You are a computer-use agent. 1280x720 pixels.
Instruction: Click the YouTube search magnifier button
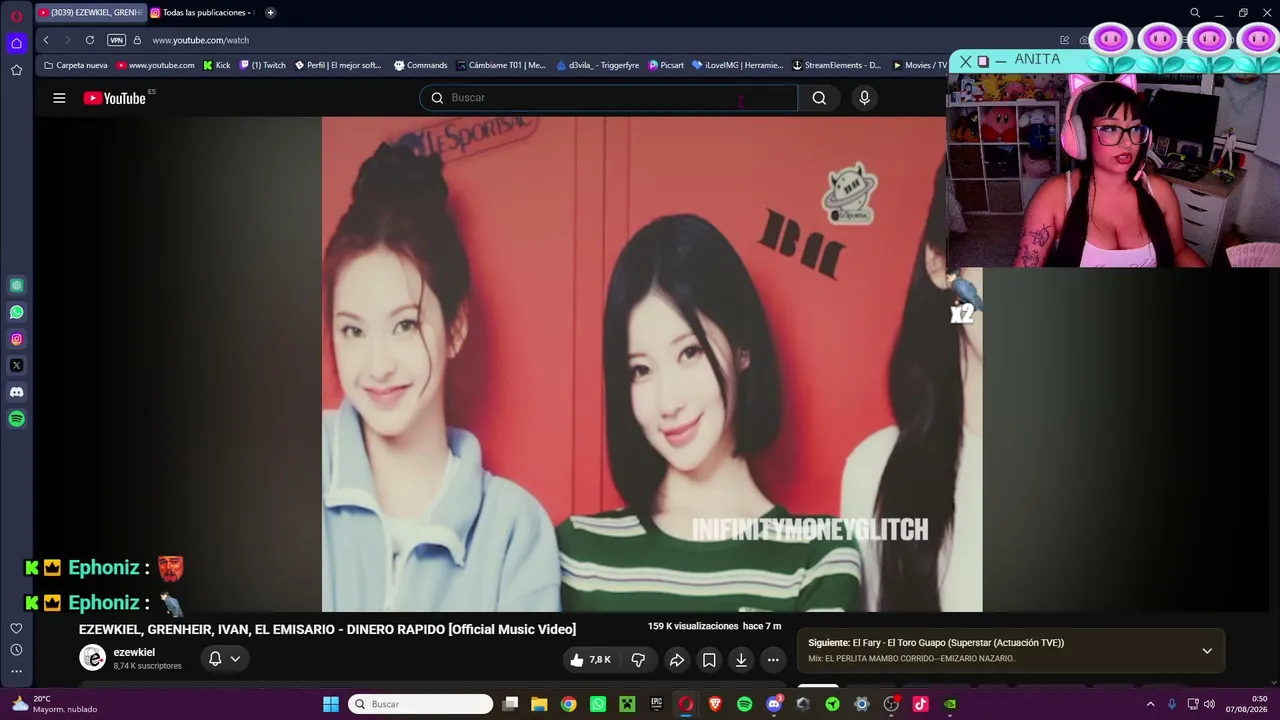point(819,98)
